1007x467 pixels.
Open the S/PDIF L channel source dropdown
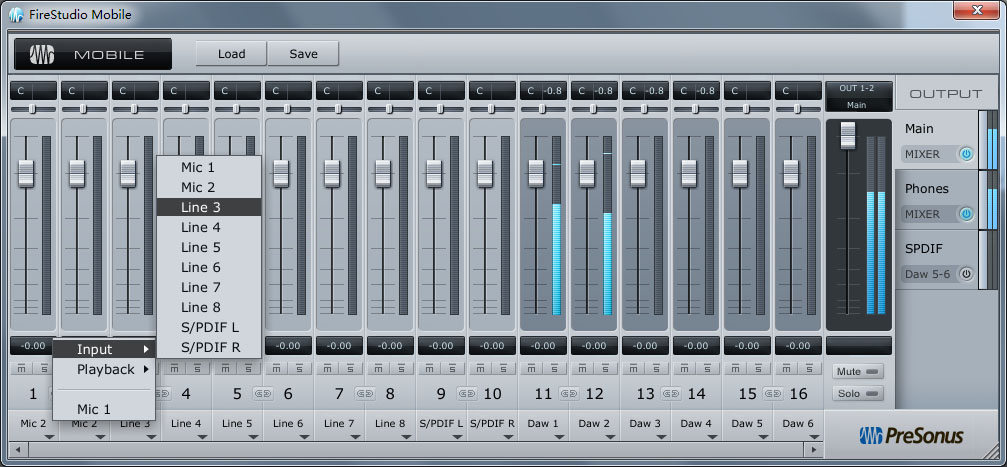[441, 425]
